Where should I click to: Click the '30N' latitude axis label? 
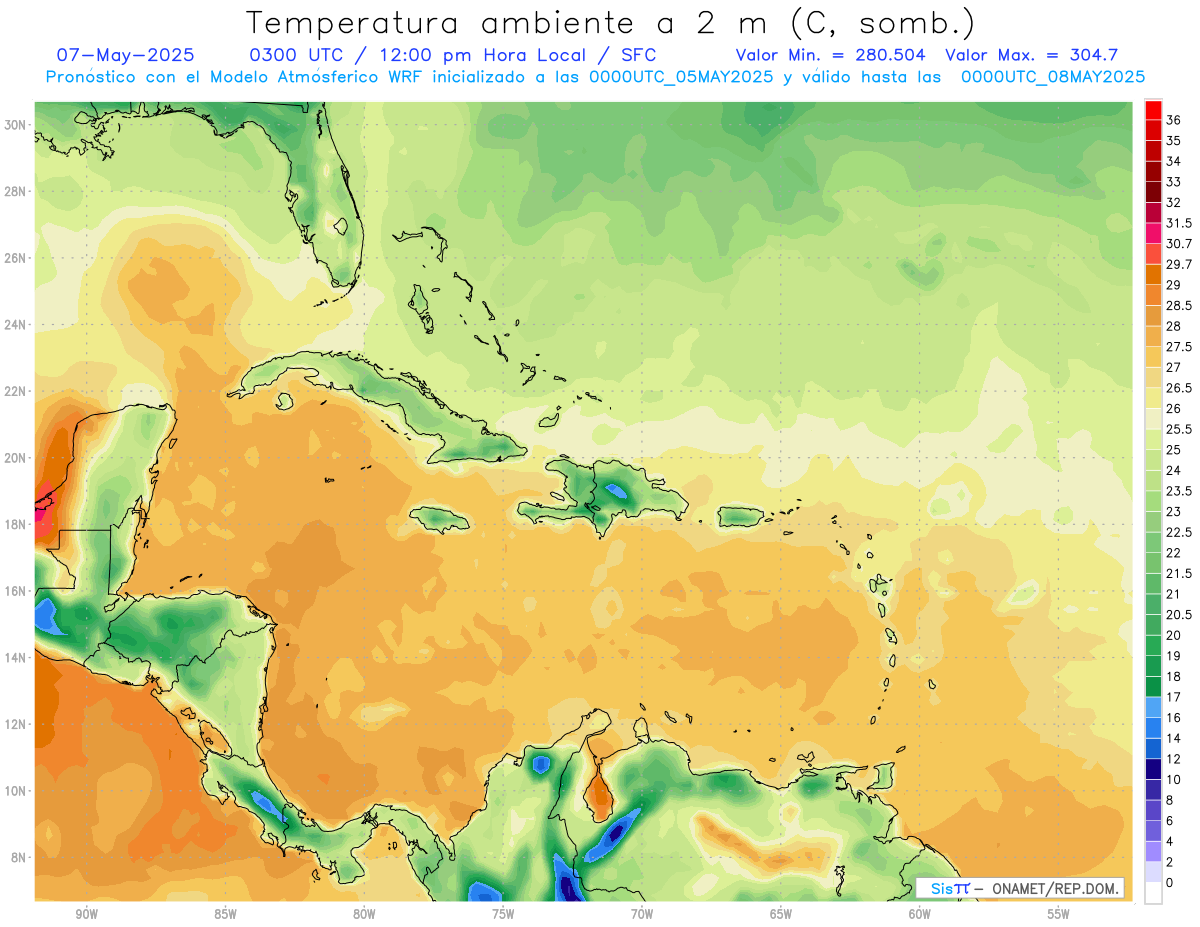(x=15, y=124)
